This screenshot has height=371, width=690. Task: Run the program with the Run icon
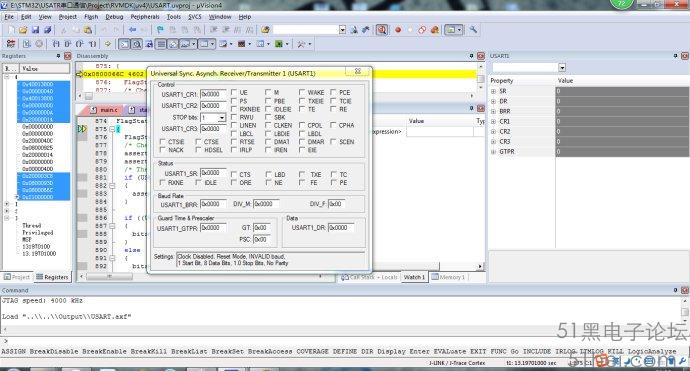[x=27, y=44]
